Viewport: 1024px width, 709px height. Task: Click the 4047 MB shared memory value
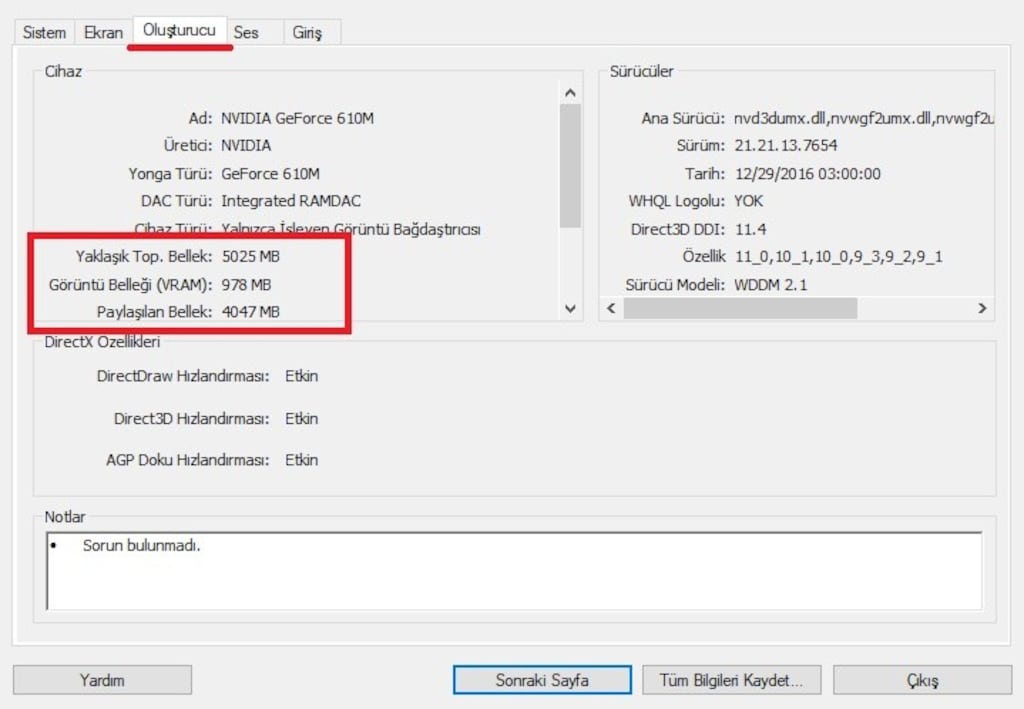(x=251, y=312)
